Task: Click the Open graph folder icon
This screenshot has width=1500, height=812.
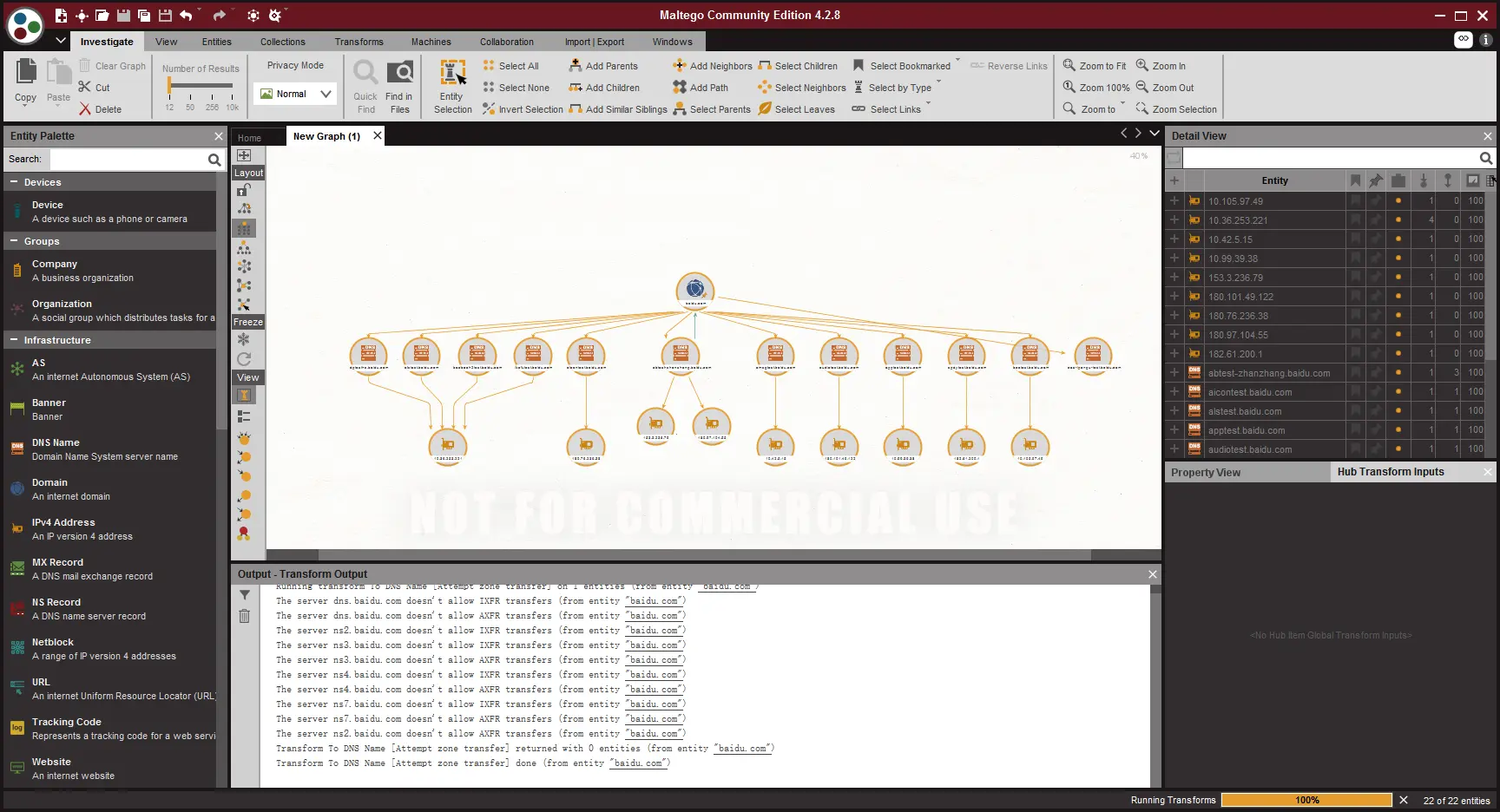Action: point(102,16)
